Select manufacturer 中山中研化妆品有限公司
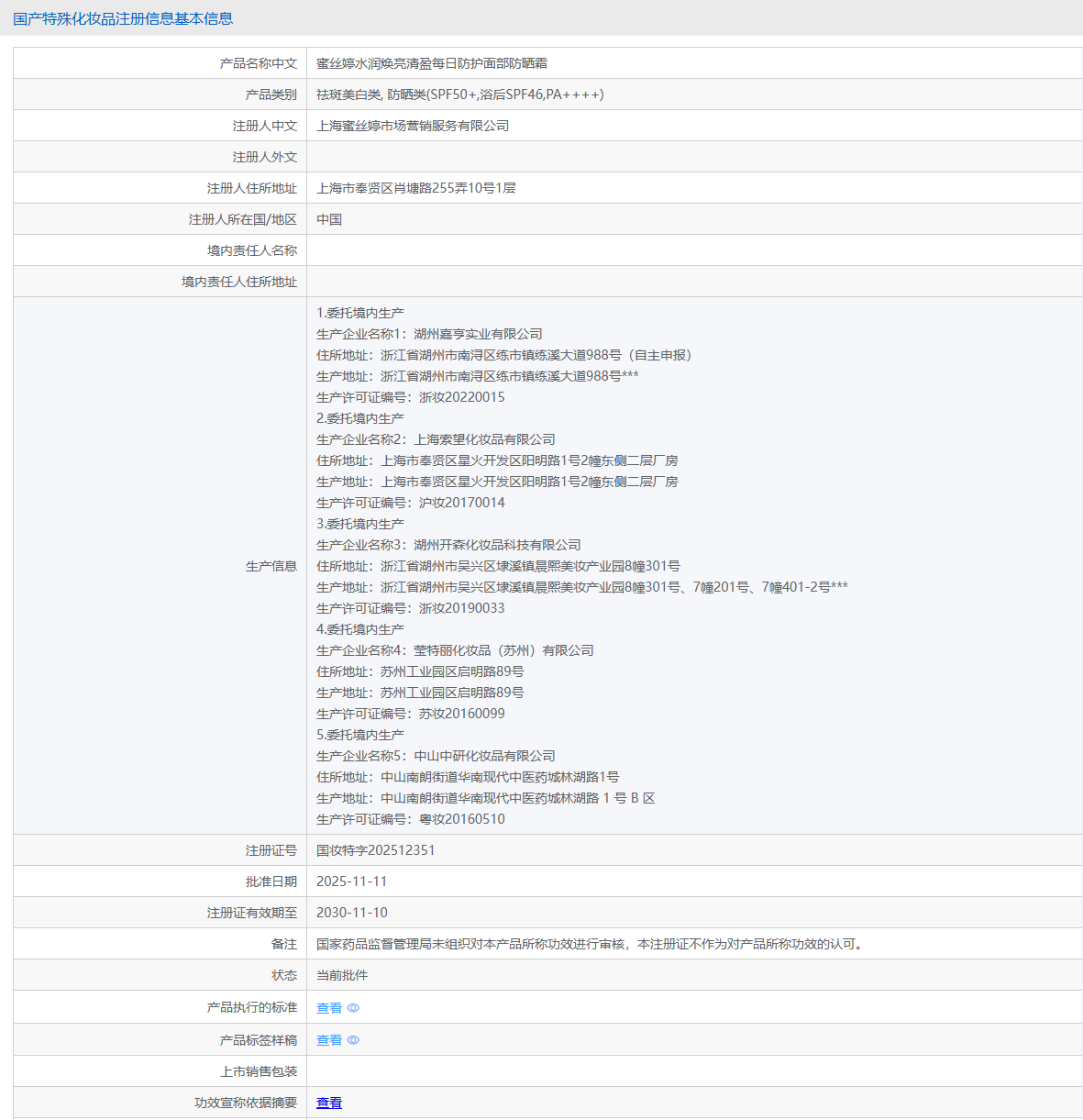The height and width of the screenshot is (1120, 1083). [485, 756]
